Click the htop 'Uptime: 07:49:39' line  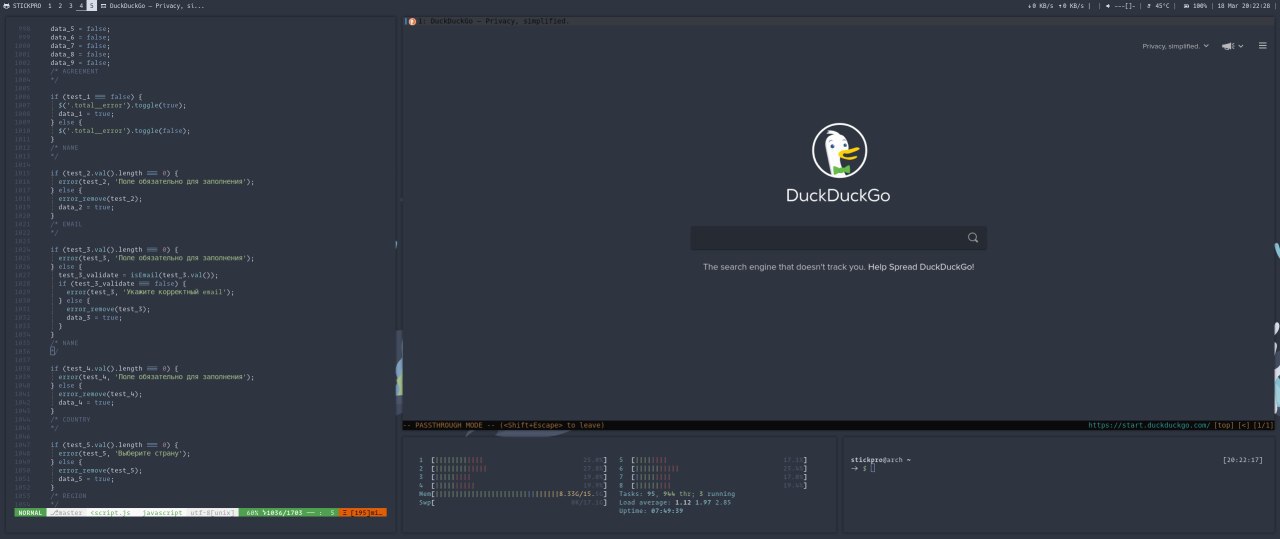pyautogui.click(x=651, y=510)
